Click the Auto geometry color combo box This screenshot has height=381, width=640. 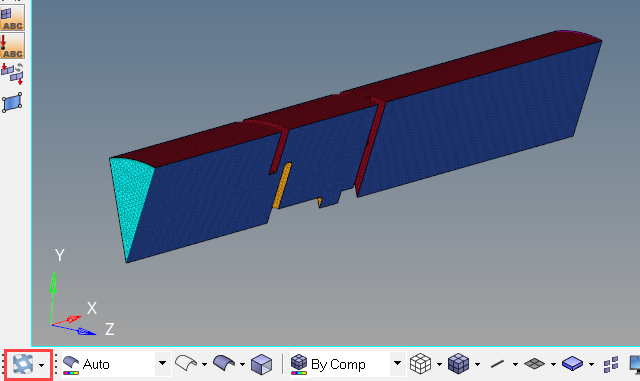pos(116,363)
